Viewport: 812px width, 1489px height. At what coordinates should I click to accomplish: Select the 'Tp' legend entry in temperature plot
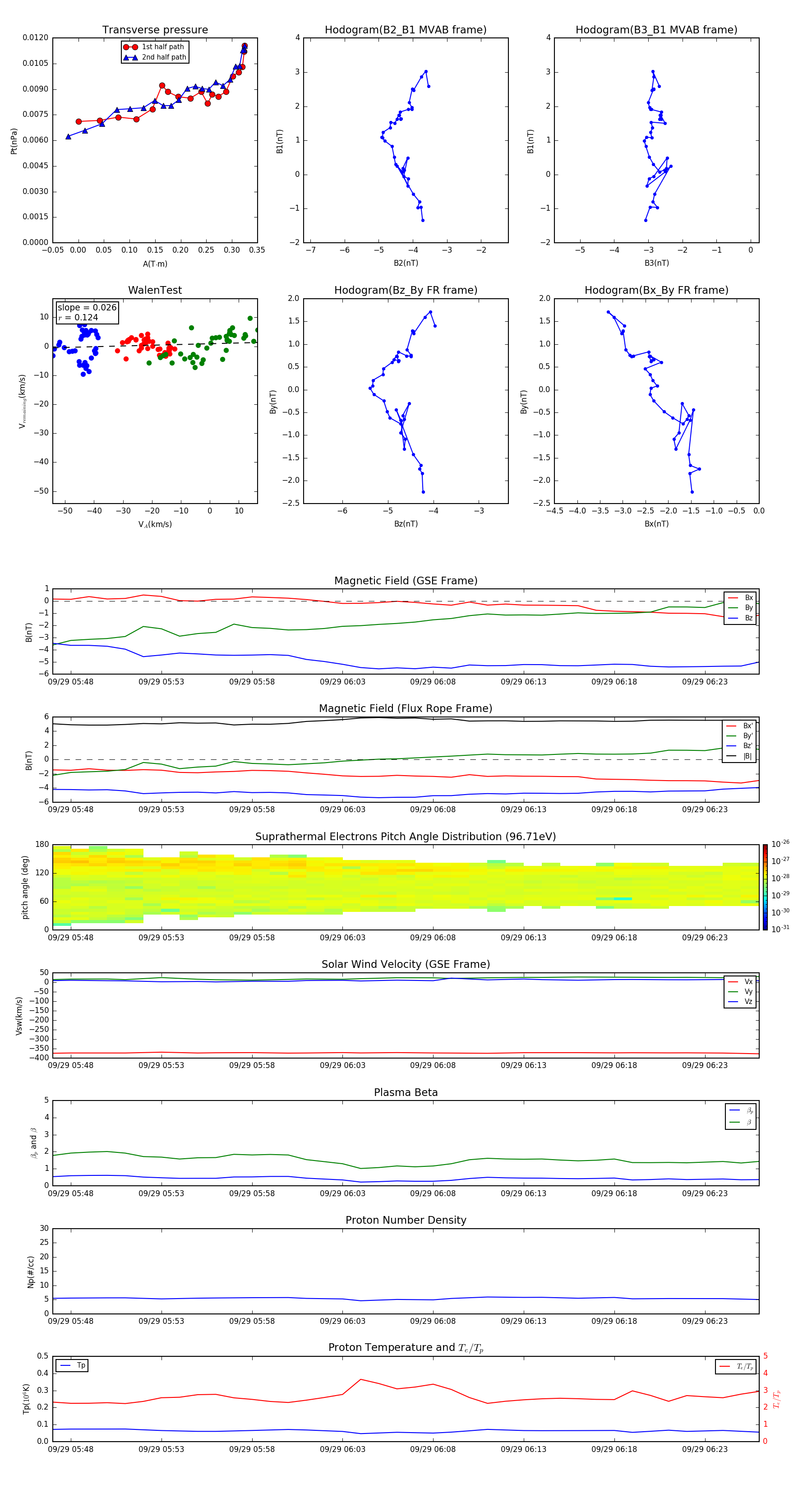72,1365
